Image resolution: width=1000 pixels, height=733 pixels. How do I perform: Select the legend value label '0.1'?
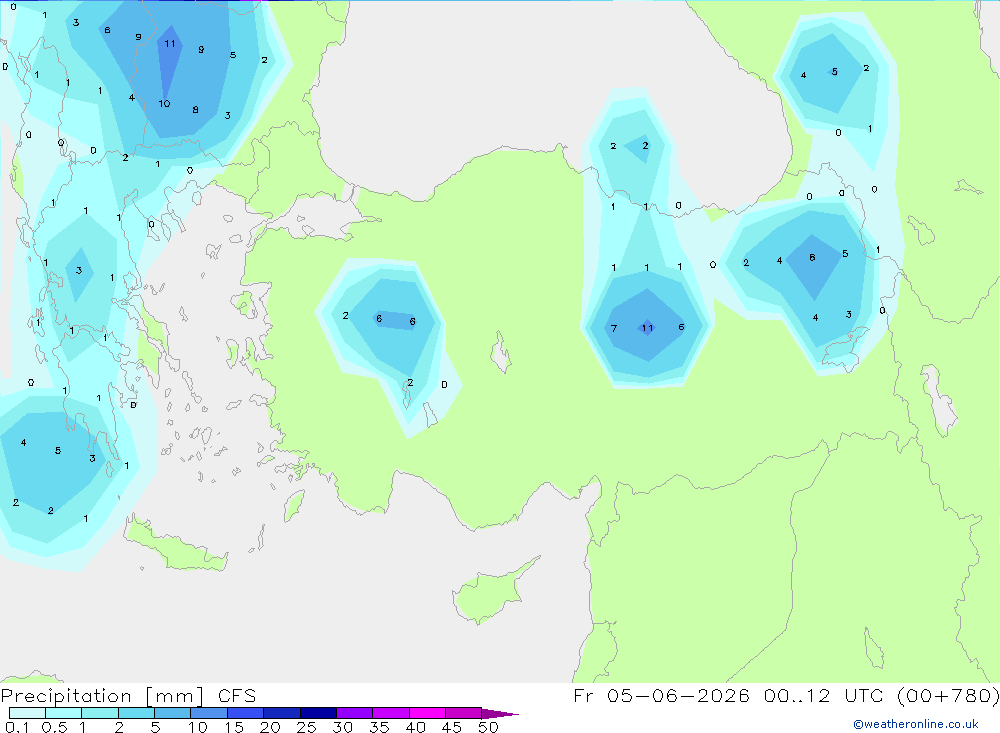click(17, 727)
